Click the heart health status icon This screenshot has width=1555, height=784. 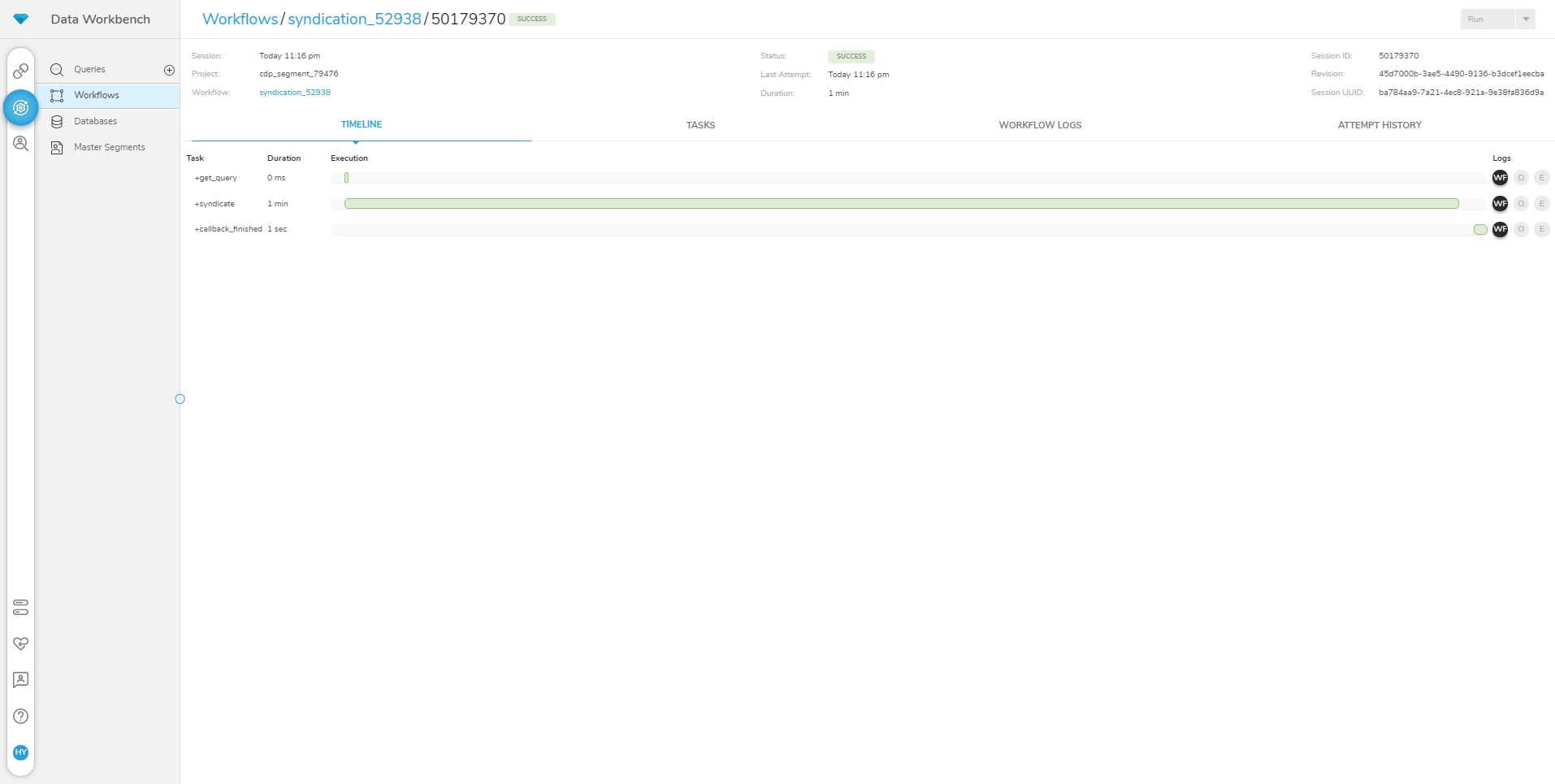click(21, 643)
